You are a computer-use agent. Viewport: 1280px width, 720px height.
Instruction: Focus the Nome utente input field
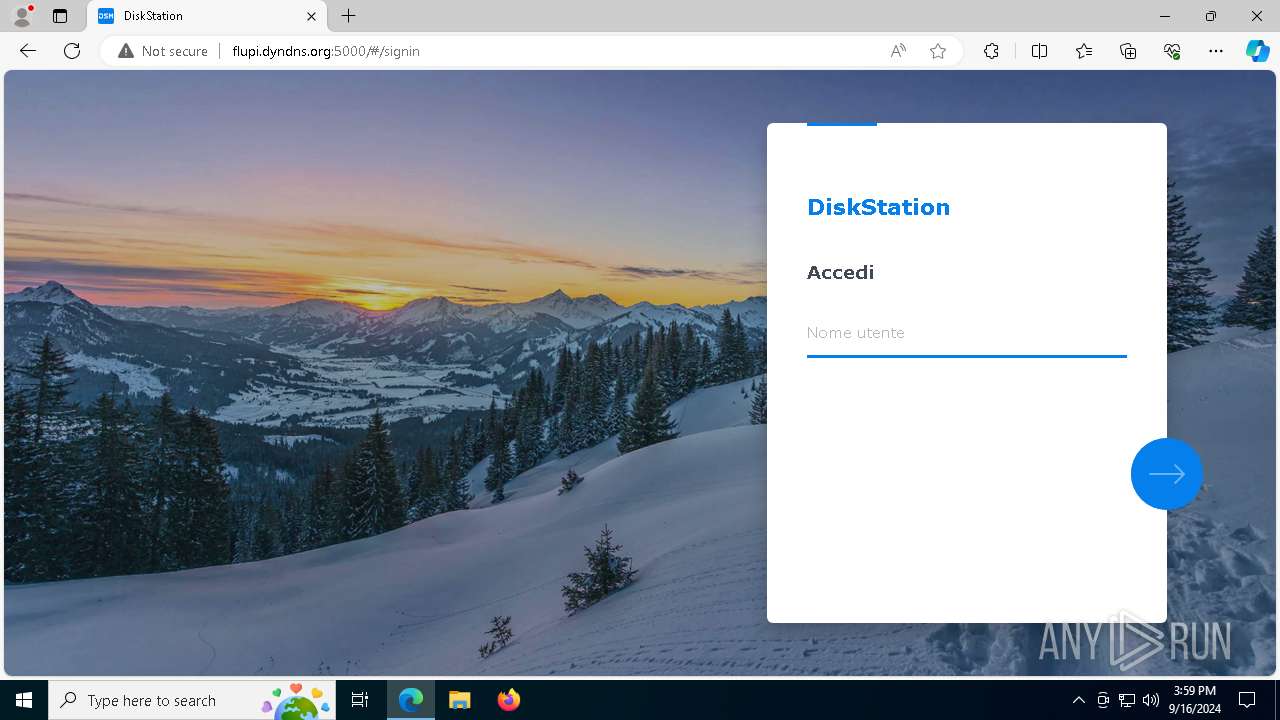coord(966,333)
